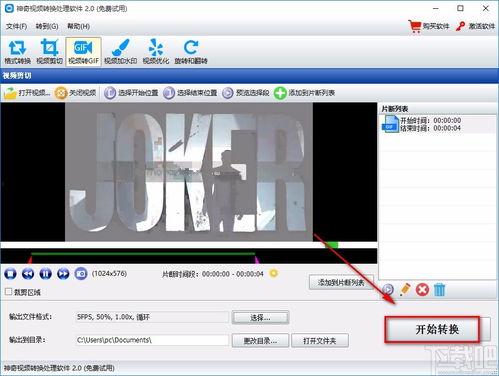Enable the 截图区域 checkbox

[x=9, y=292]
